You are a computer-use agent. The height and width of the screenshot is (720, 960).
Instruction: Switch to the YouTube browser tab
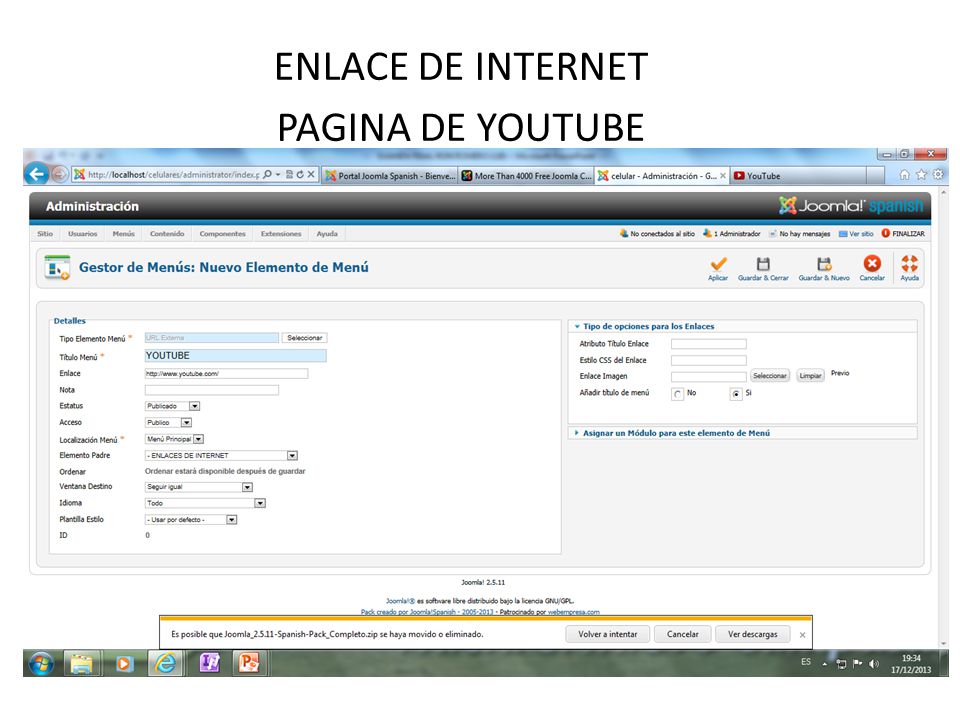(x=799, y=176)
